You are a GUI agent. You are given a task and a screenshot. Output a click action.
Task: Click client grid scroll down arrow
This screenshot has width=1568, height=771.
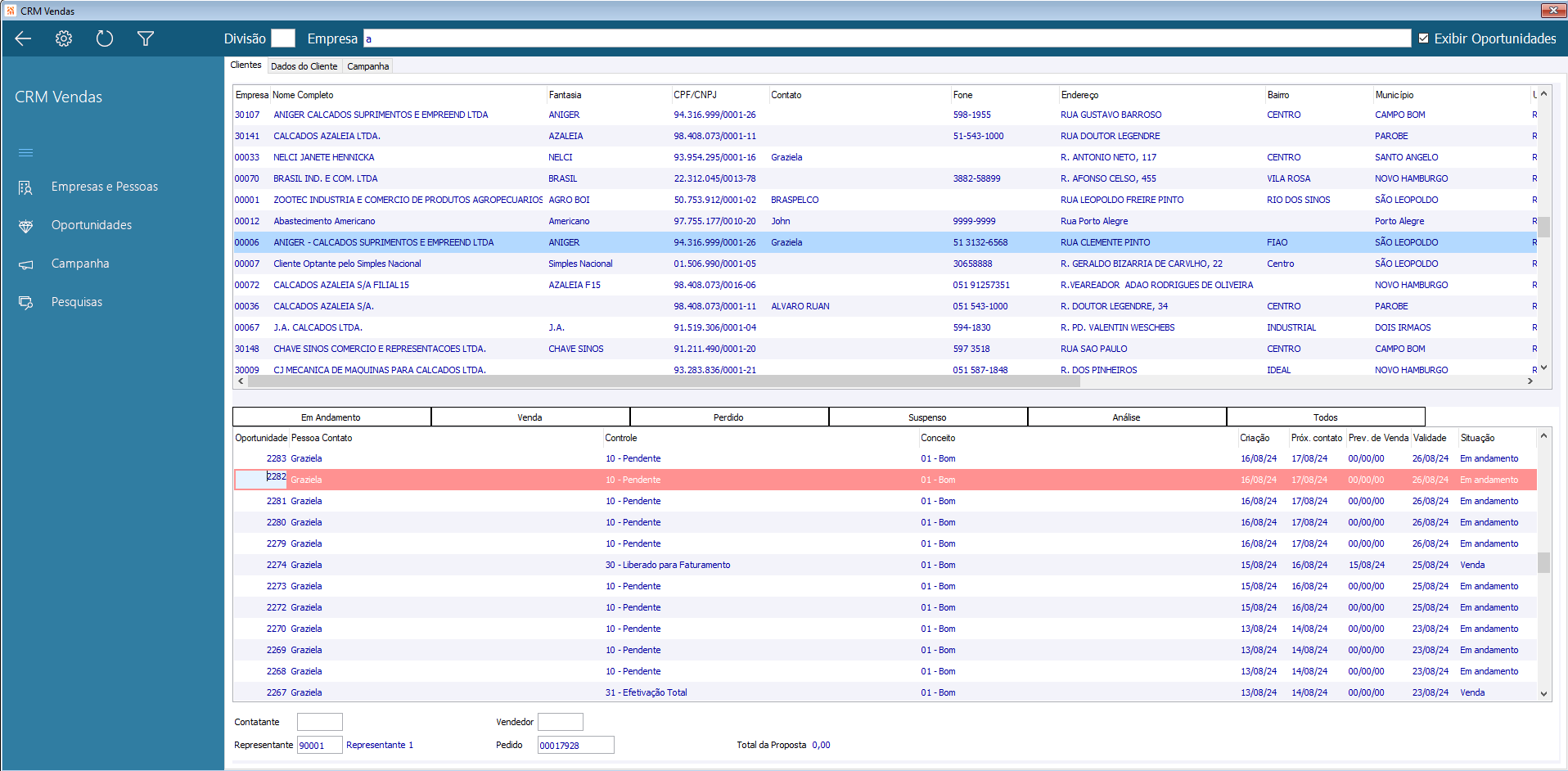(x=1543, y=367)
